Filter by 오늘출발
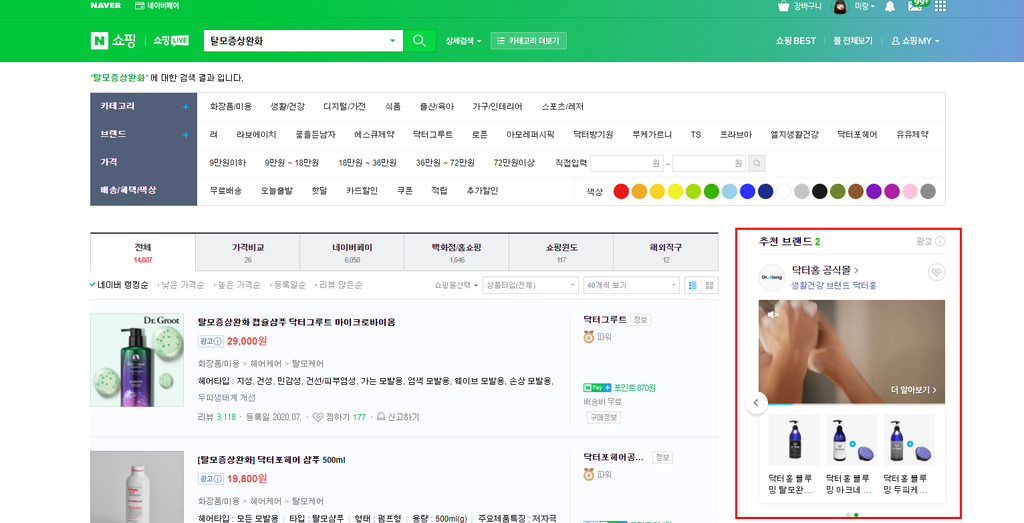The width and height of the screenshot is (1024, 523). [x=277, y=191]
